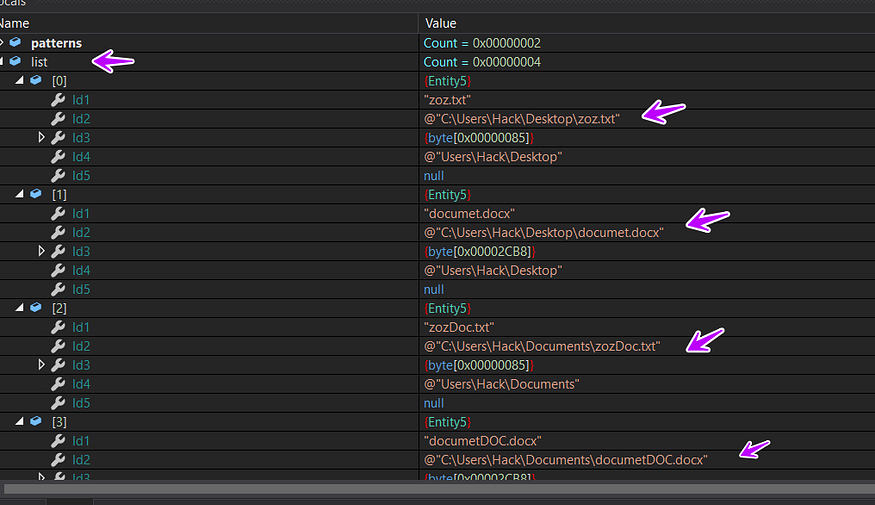Click wrench icon of Id1 "documetDOC.docx"

click(x=58, y=441)
